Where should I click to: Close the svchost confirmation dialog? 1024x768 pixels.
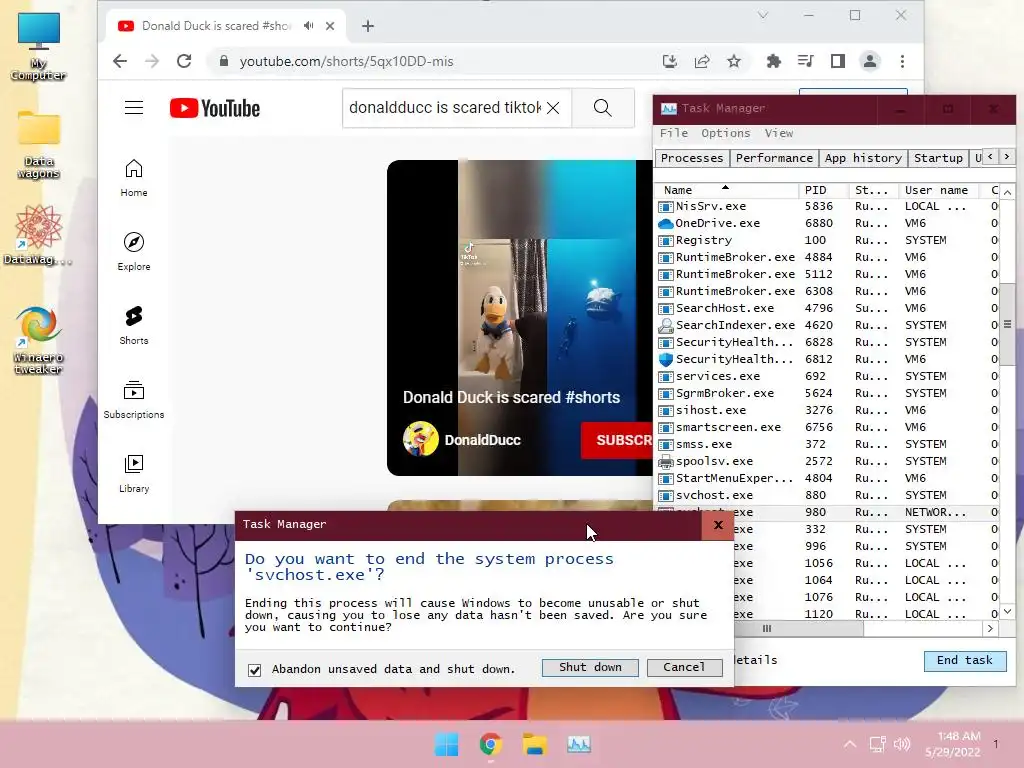point(718,525)
